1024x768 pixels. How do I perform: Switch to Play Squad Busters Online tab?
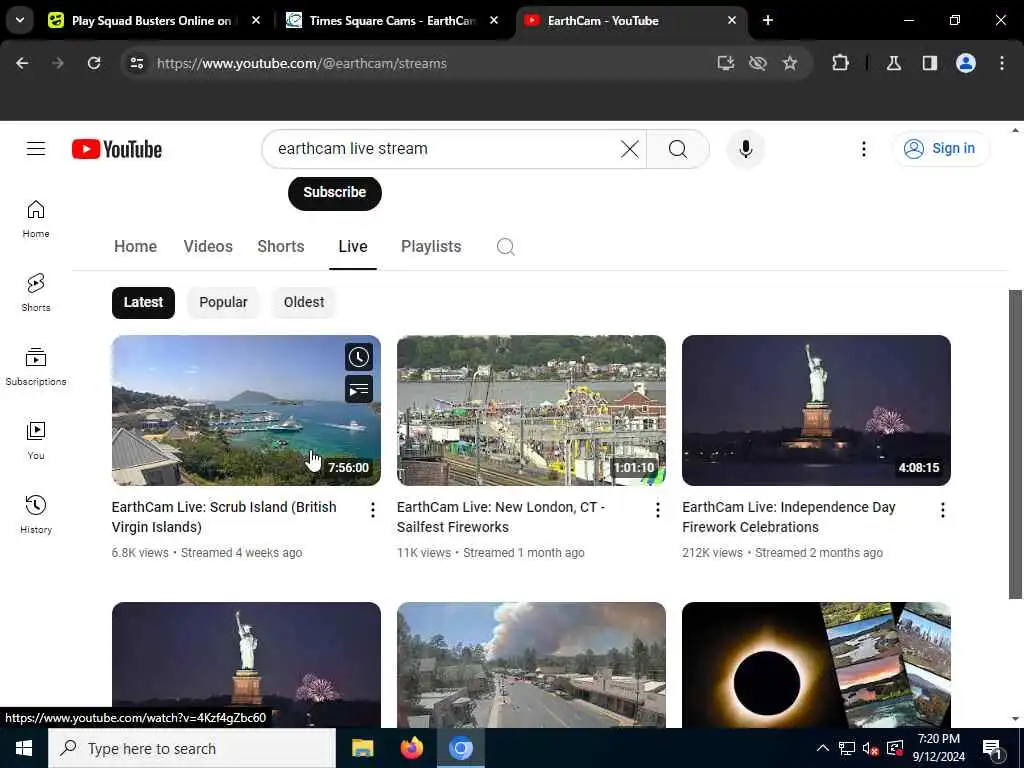coord(152,21)
